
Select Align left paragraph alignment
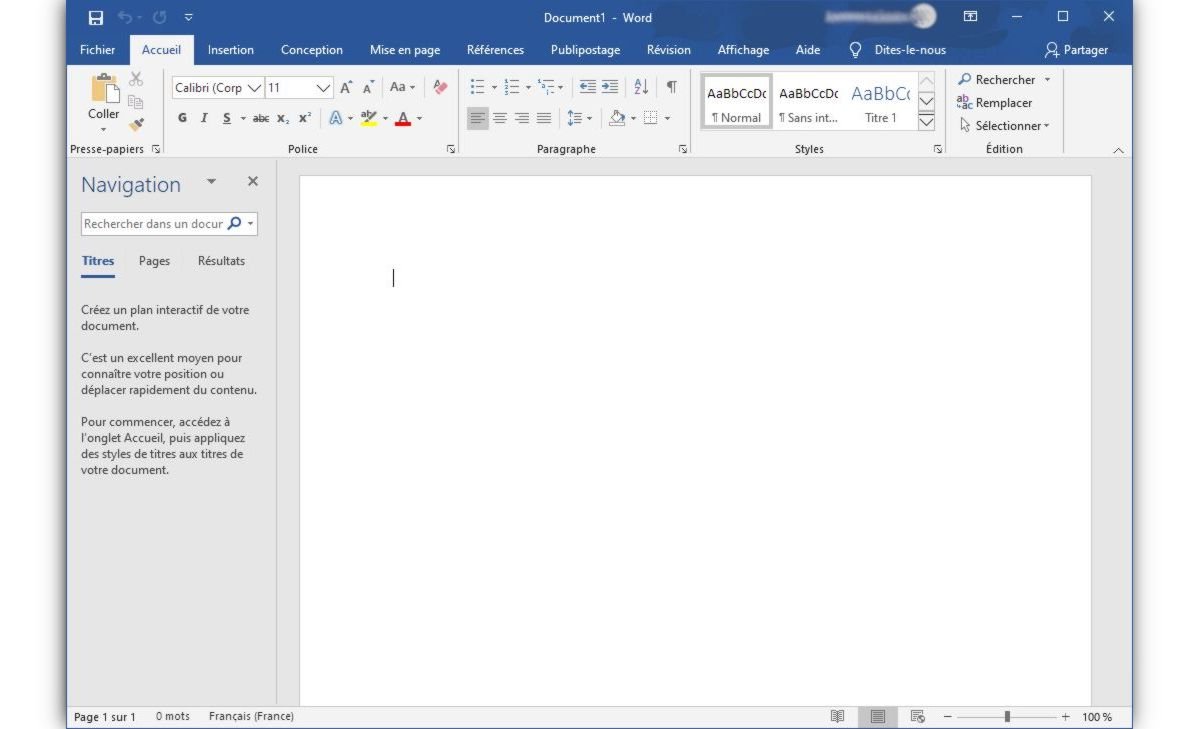478,118
